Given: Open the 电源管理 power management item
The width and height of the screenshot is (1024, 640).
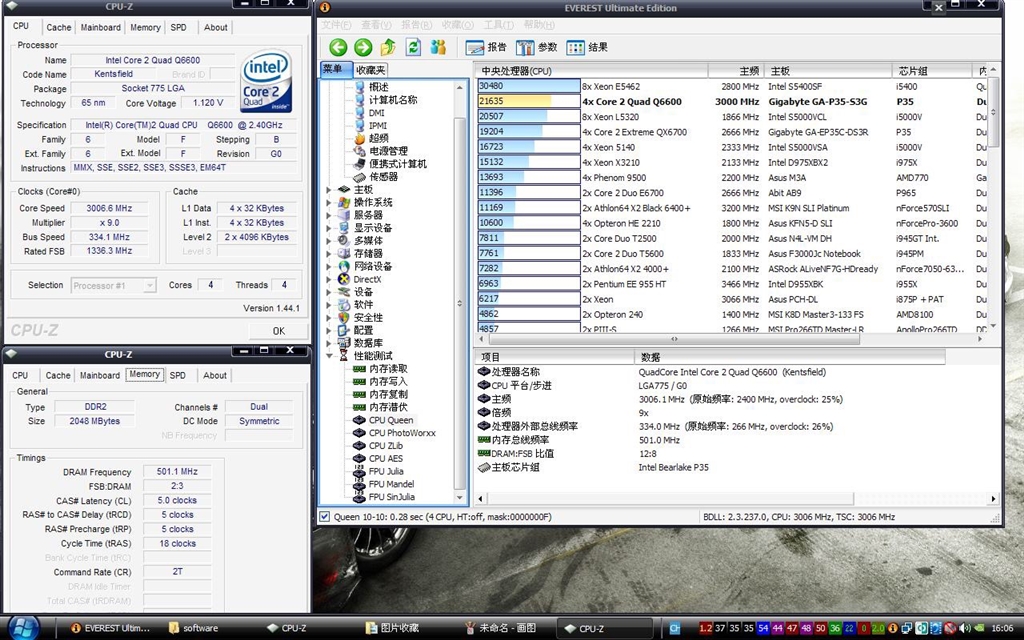Looking at the screenshot, I should (388, 151).
